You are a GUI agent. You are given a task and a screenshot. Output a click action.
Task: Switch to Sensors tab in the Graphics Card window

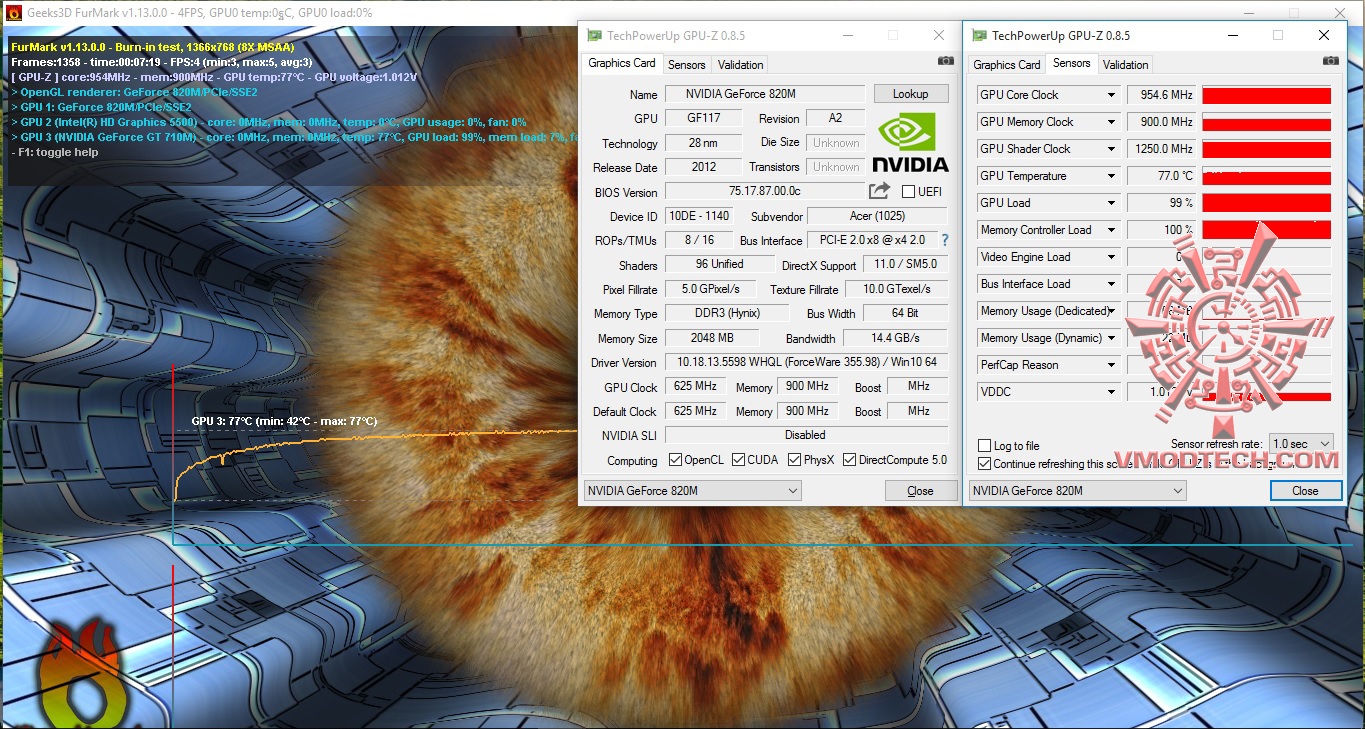coord(687,65)
